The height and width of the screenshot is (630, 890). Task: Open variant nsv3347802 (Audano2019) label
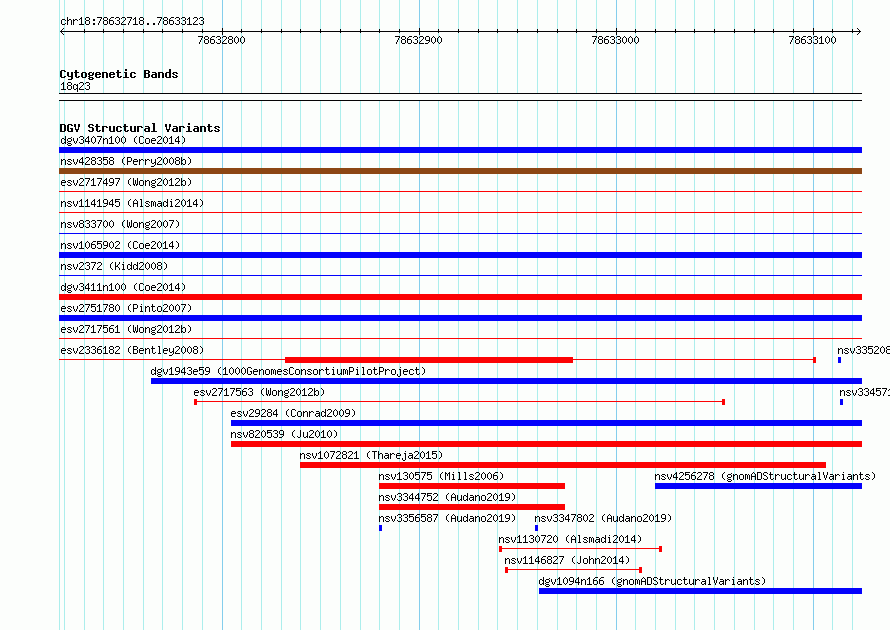coord(603,518)
